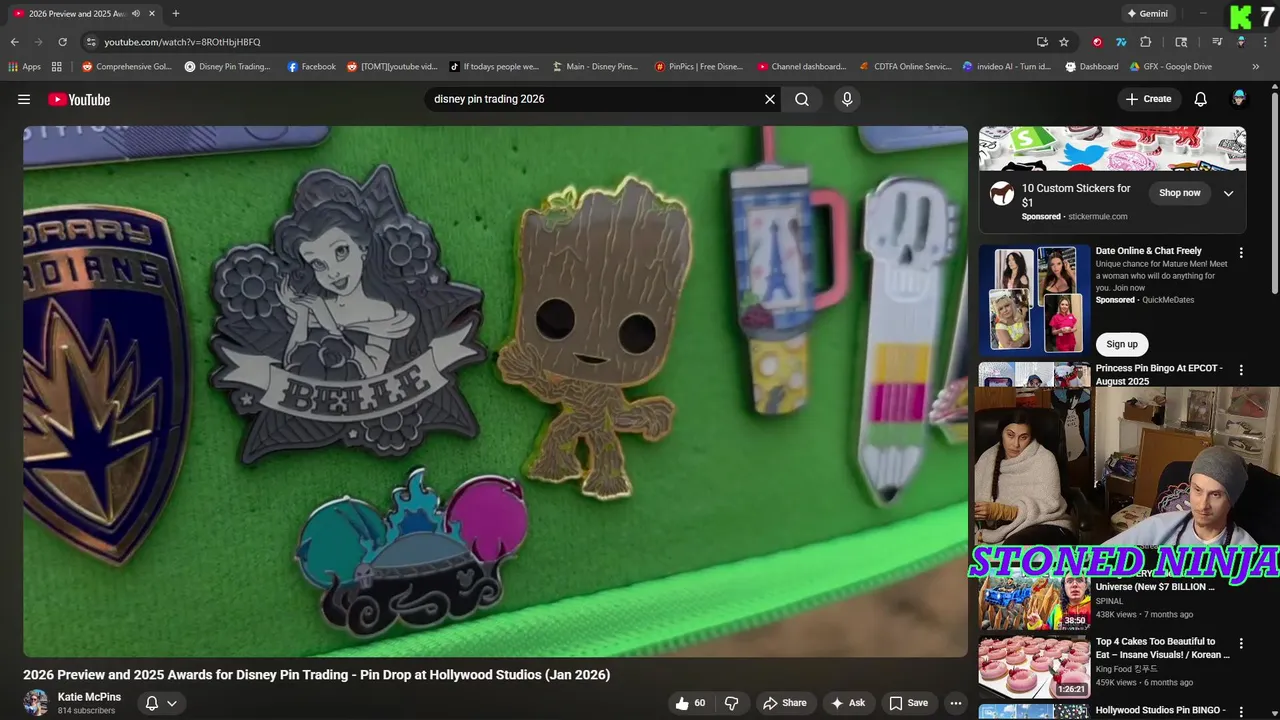Focus the address bar URL

tap(182, 42)
